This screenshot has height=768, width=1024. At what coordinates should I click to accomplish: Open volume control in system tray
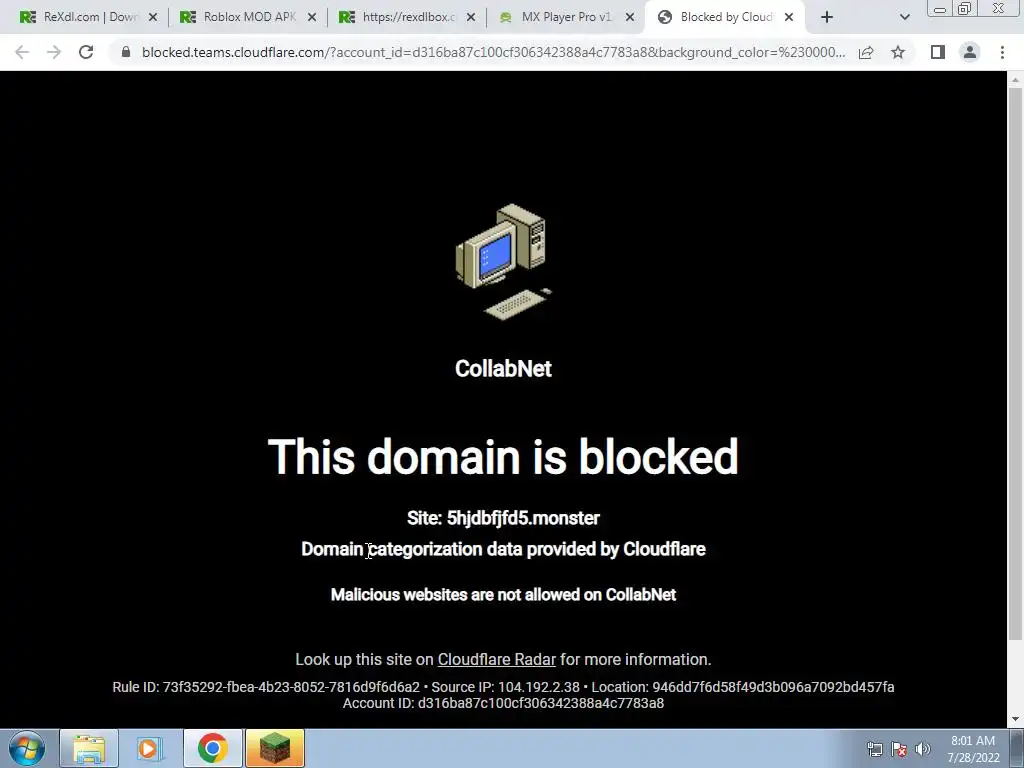point(923,749)
